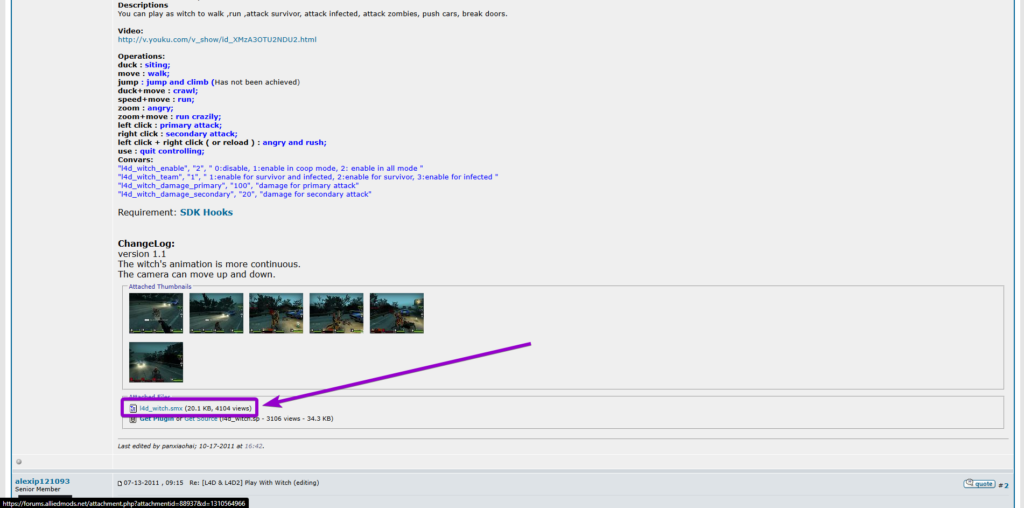Click the 'angry and rush;' text

[x=295, y=142]
